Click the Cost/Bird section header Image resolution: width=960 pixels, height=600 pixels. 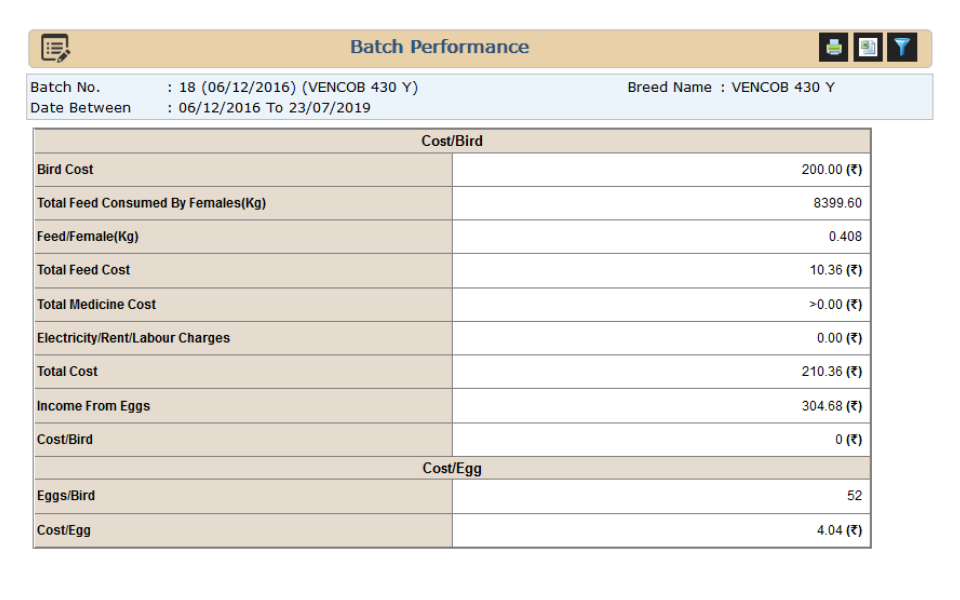[x=452, y=141]
